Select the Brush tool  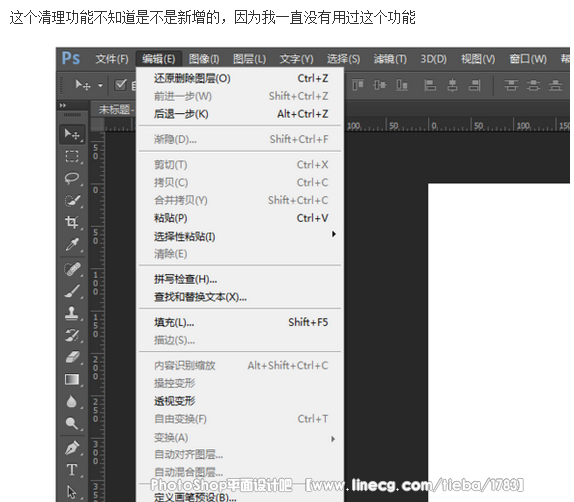click(72, 291)
